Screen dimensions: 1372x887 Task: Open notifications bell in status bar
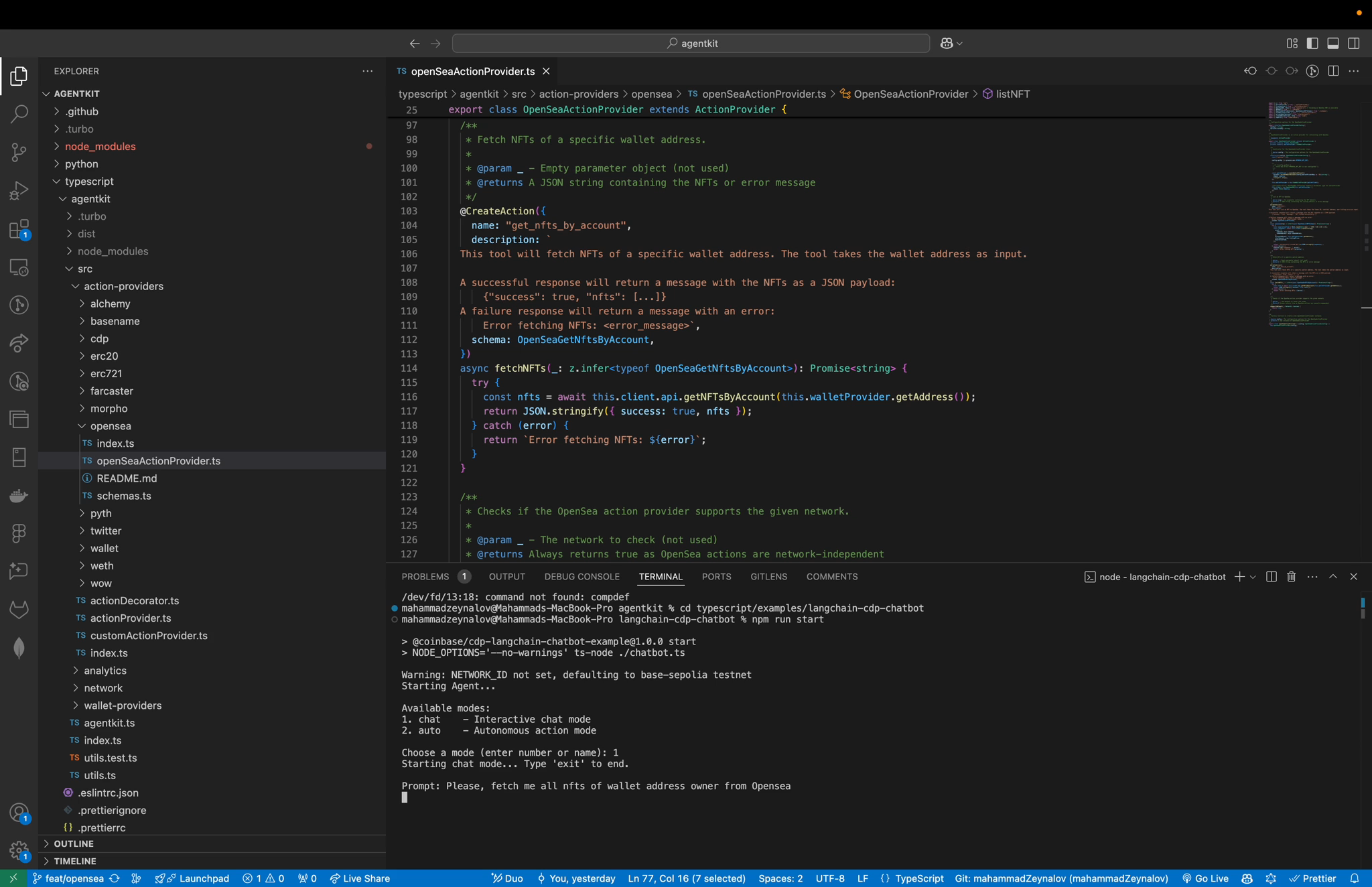click(1354, 878)
